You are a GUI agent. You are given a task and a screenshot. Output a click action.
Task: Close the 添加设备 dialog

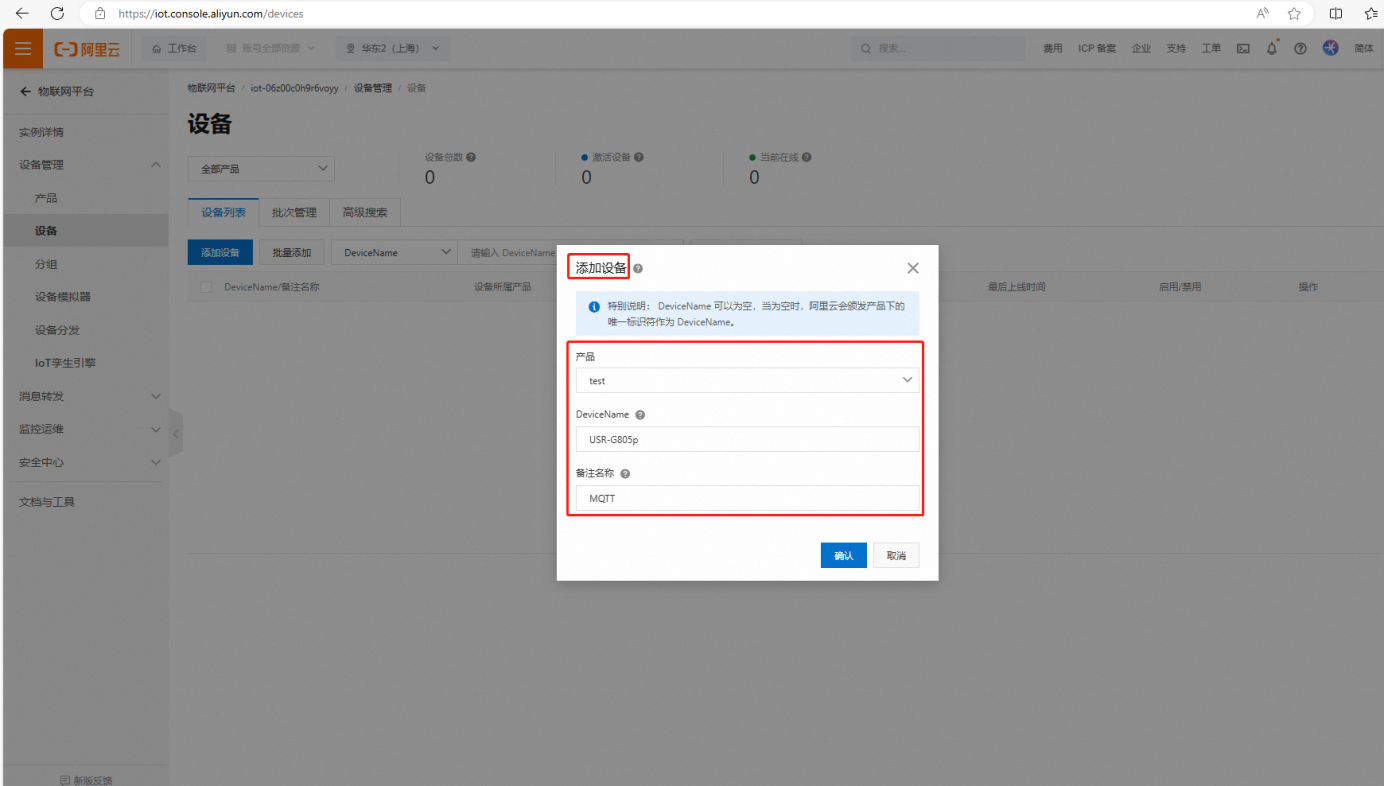[912, 268]
